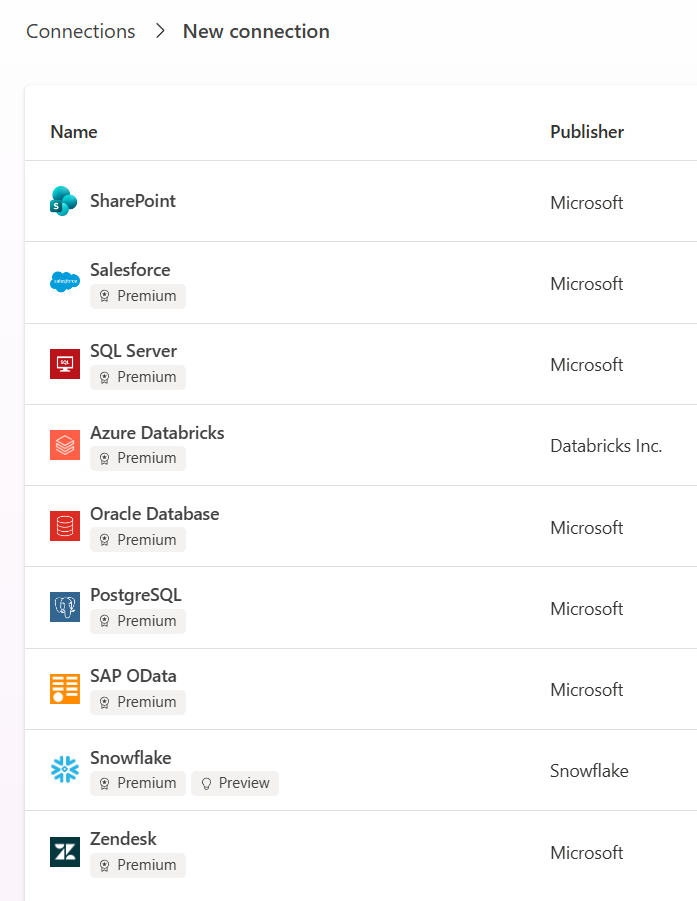Screen dimensions: 697x901
Task: Click the Databricks Inc. publisher cell
Action: tap(606, 446)
